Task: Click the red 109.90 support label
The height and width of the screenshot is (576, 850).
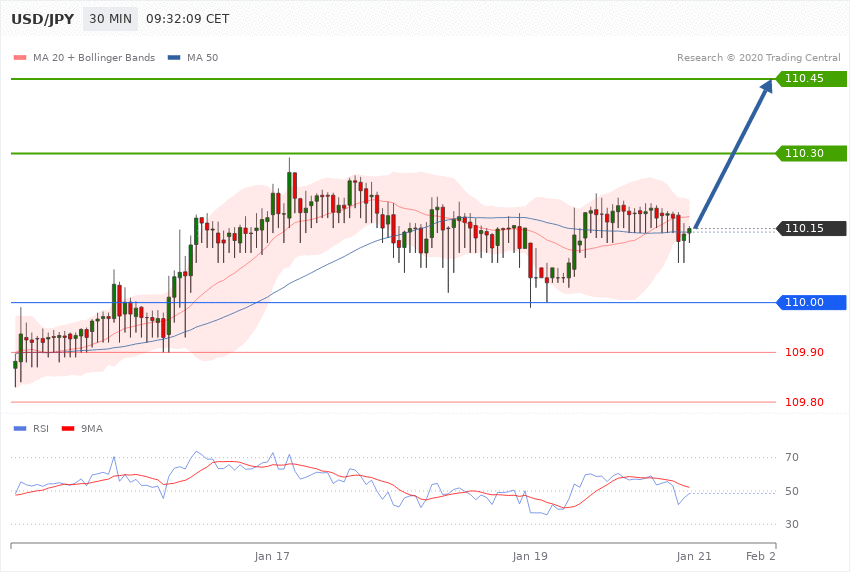Action: click(x=804, y=352)
